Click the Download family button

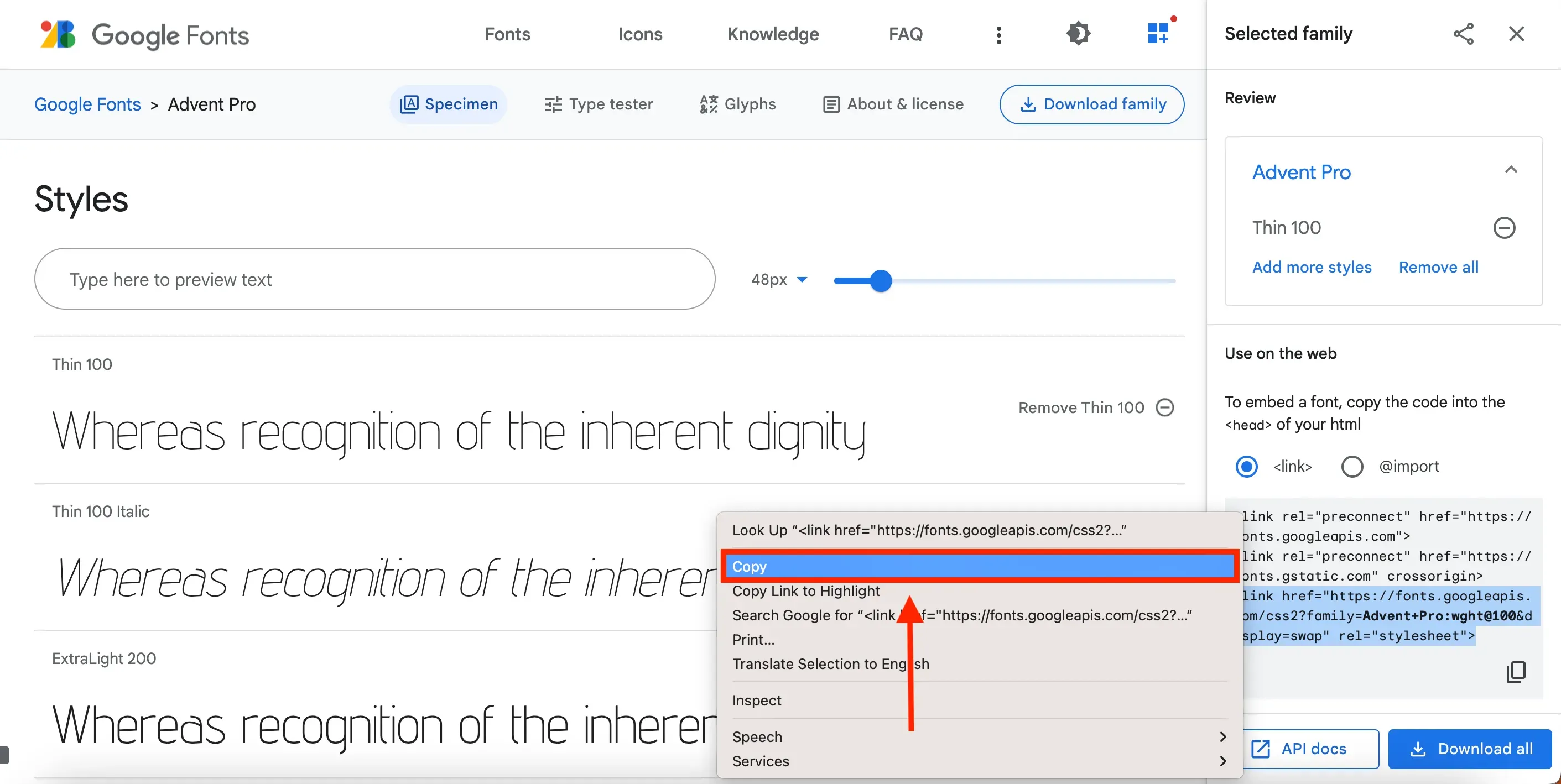tap(1092, 104)
